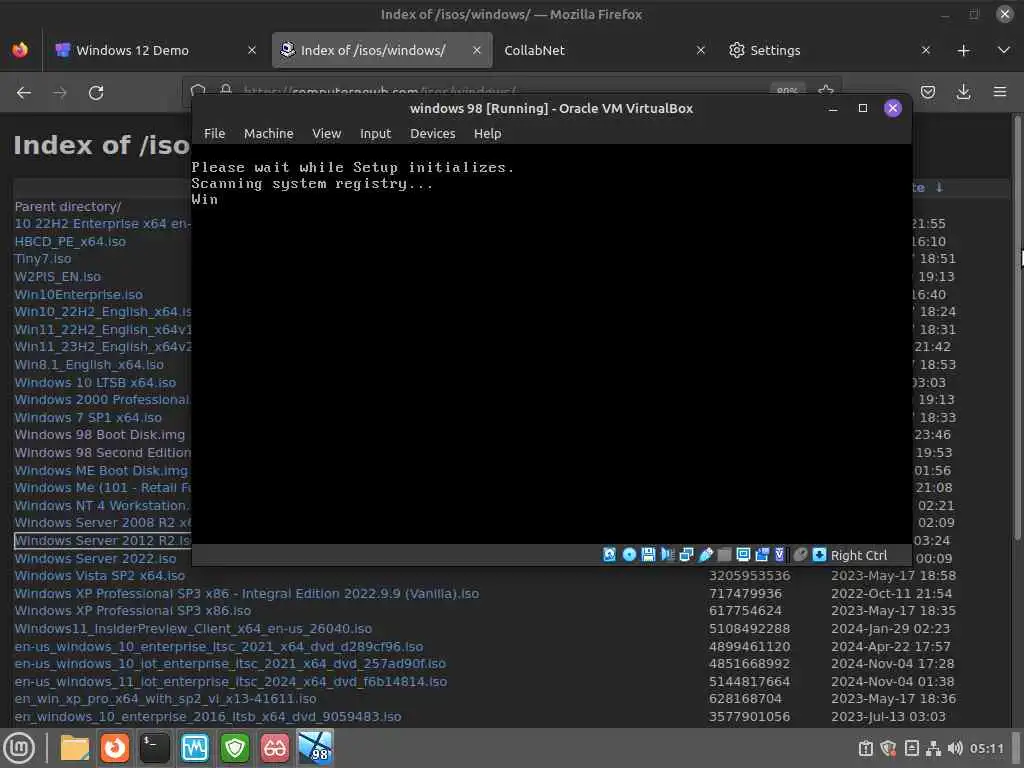Click the virtualization V icon in VirtualBox status bar
The image size is (1024, 768).
pyautogui.click(x=779, y=554)
